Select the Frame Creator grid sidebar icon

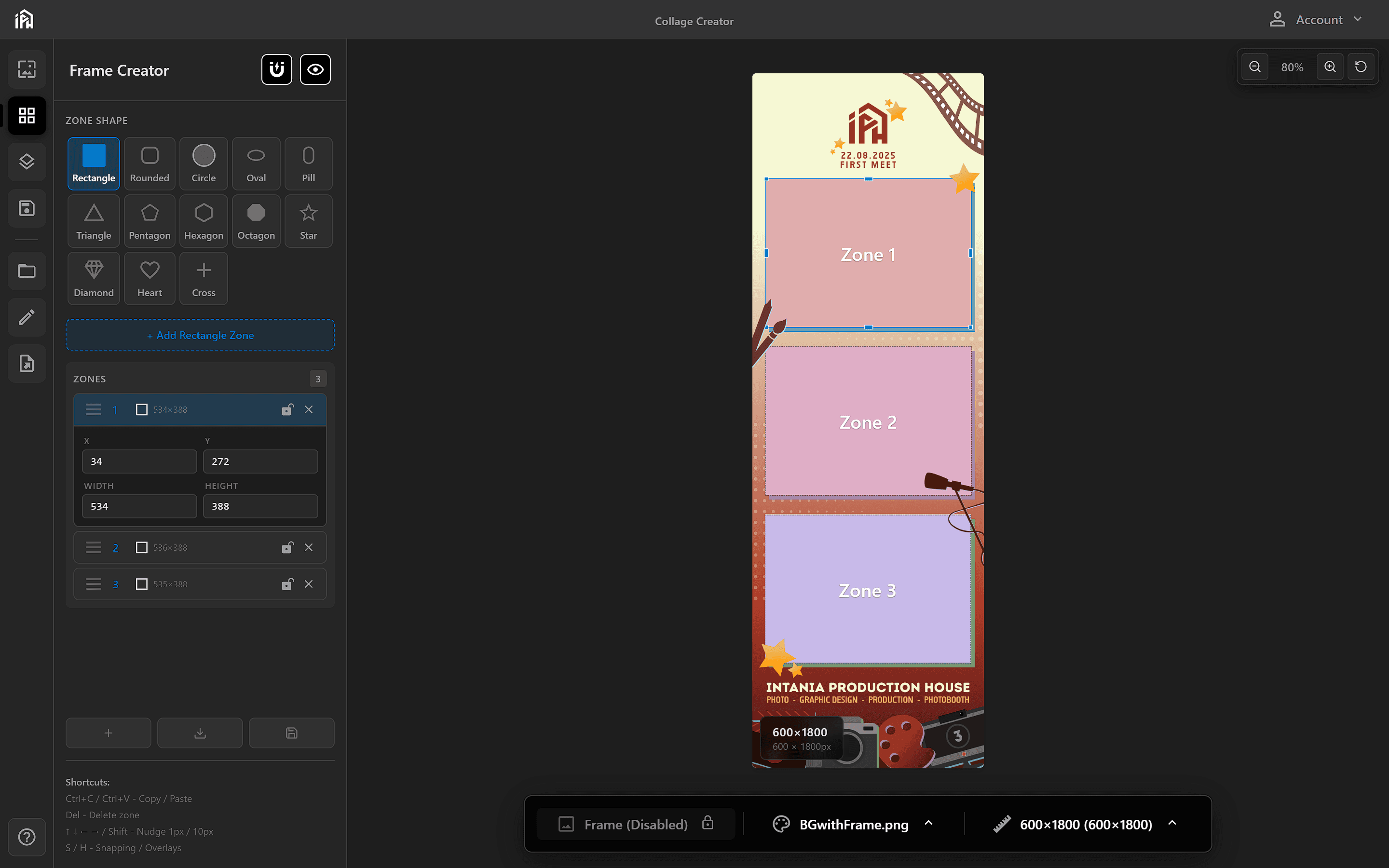(27, 115)
